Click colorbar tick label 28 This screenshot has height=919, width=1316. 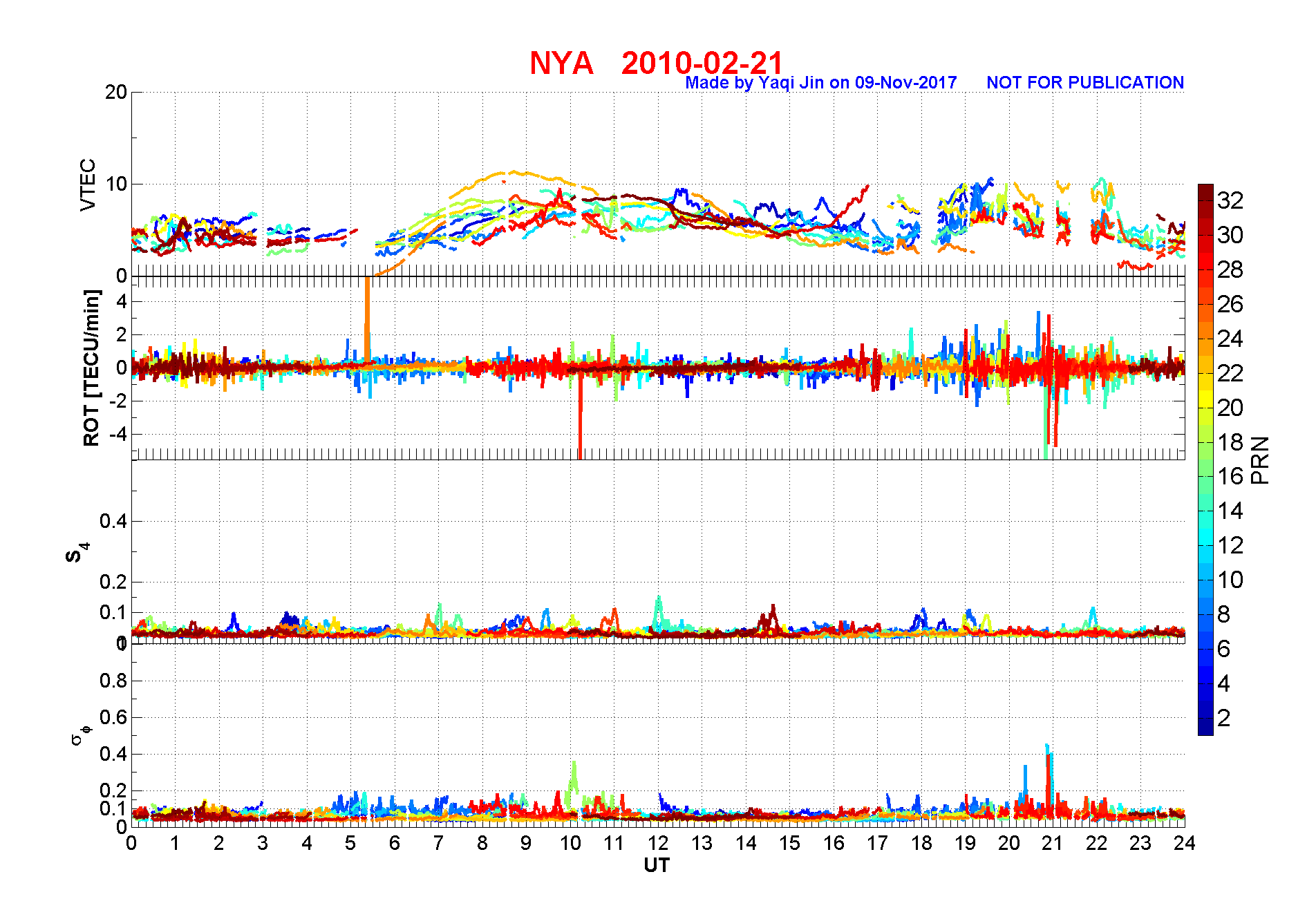click(1230, 269)
